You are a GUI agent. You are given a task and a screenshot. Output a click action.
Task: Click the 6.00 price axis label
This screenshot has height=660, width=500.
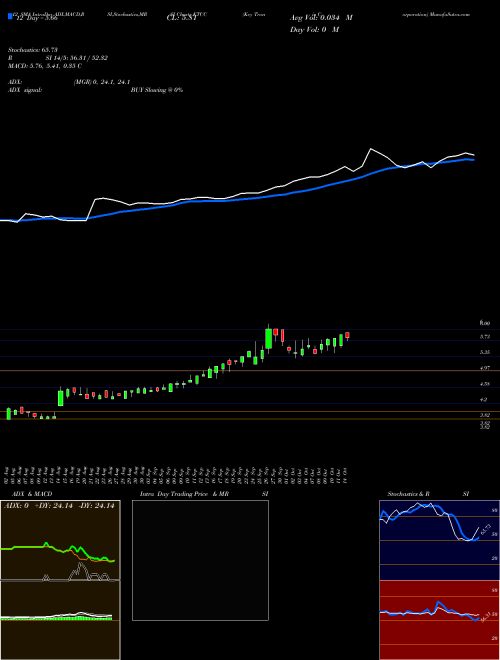[485, 323]
